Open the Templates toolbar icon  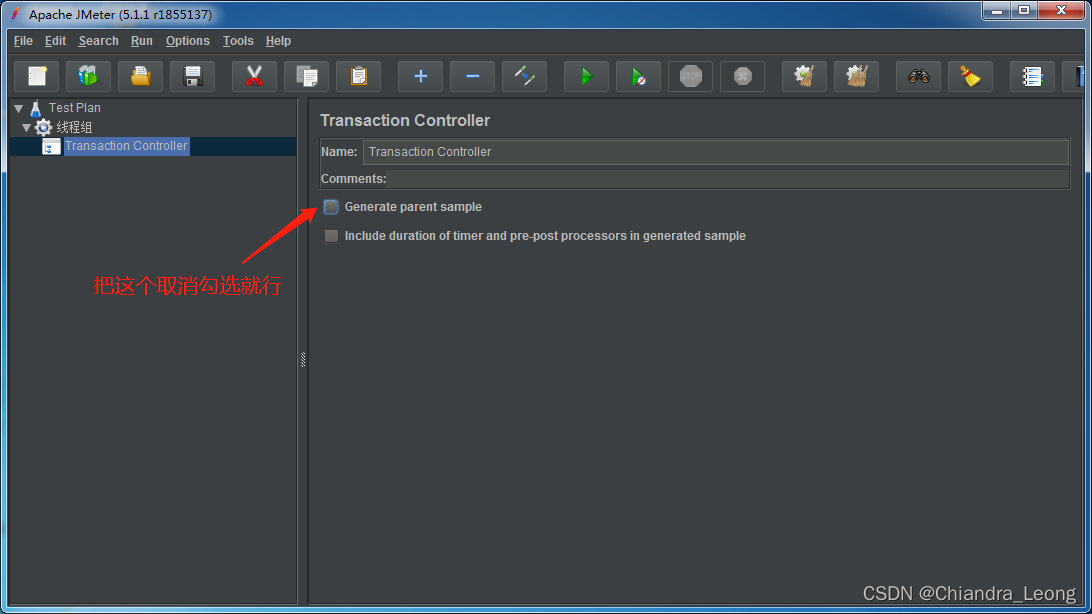point(88,76)
